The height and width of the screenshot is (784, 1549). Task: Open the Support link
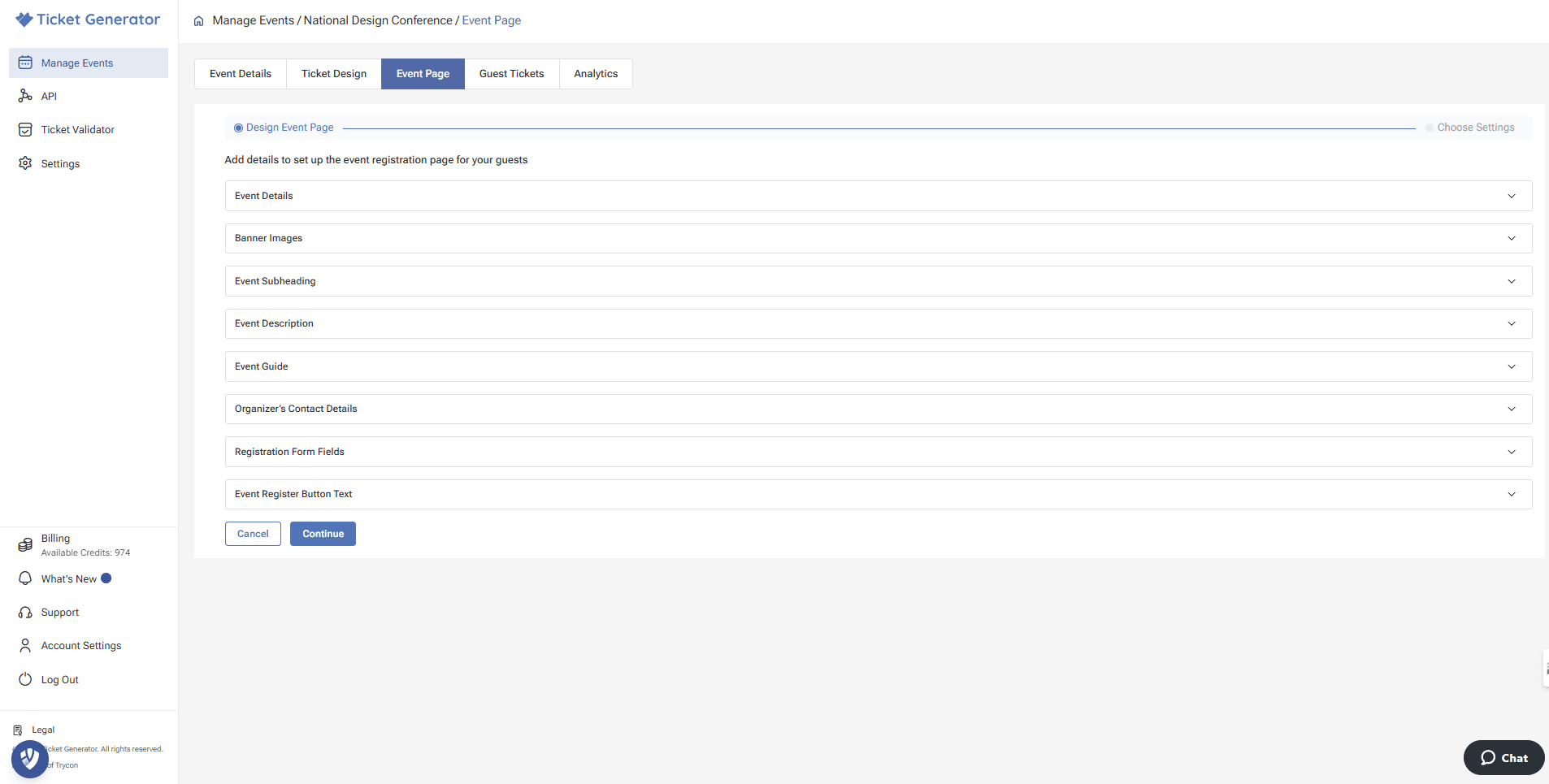(x=60, y=613)
